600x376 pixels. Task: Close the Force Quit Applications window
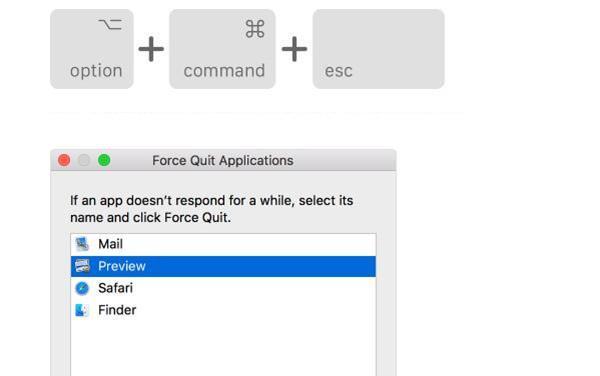64,160
